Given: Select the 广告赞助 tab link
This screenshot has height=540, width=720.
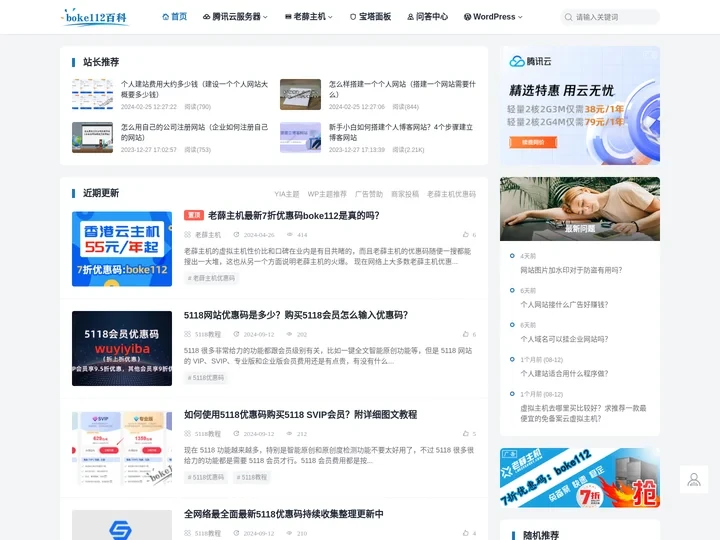Looking at the screenshot, I should 369,194.
